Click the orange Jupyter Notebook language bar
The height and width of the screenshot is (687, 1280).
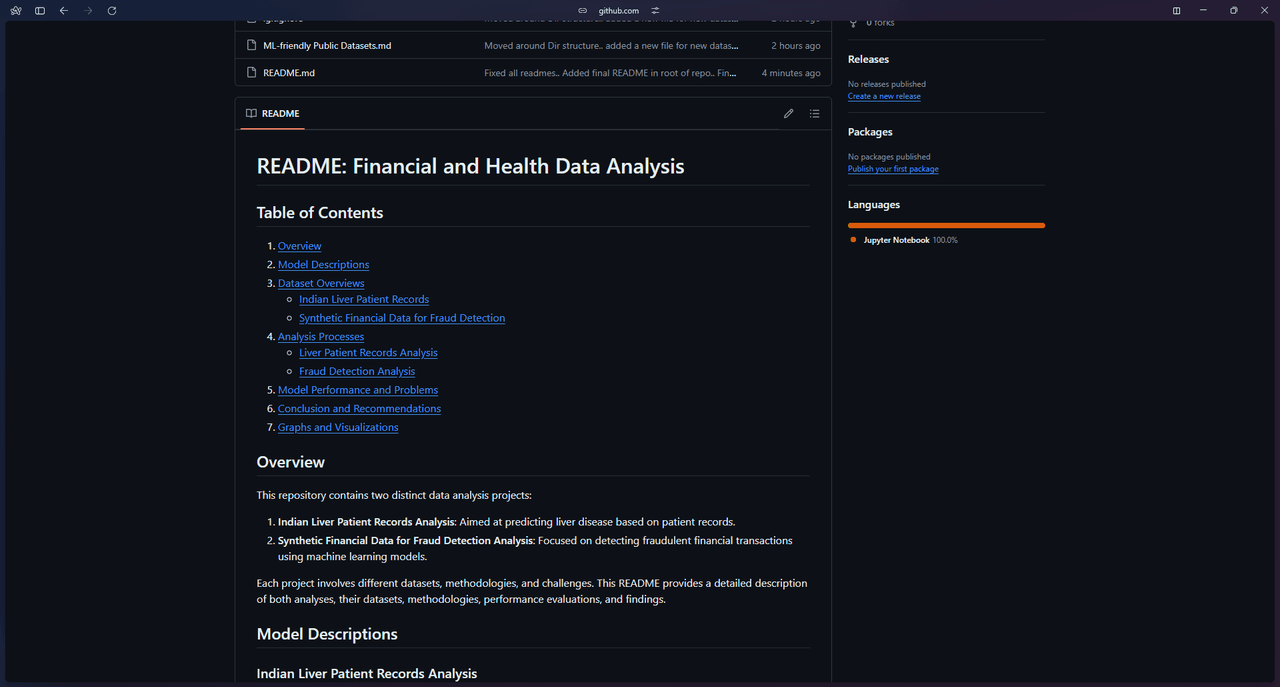pos(946,225)
